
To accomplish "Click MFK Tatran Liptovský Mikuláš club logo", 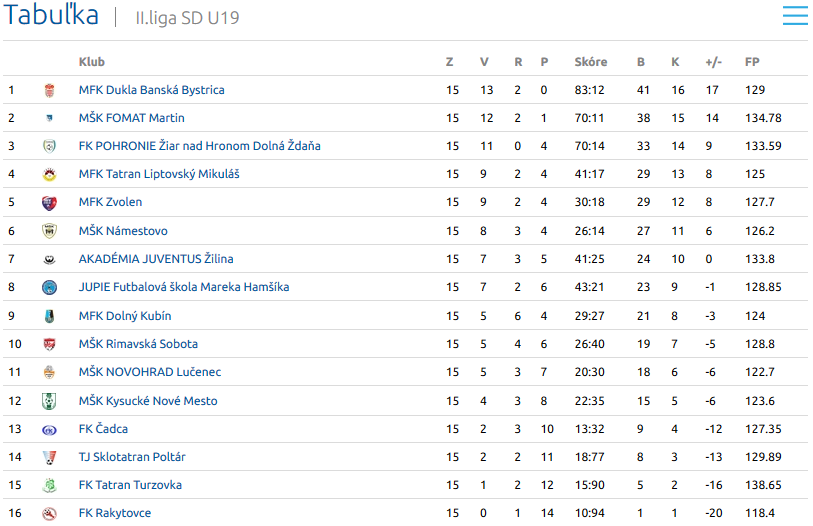I will (x=49, y=174).
